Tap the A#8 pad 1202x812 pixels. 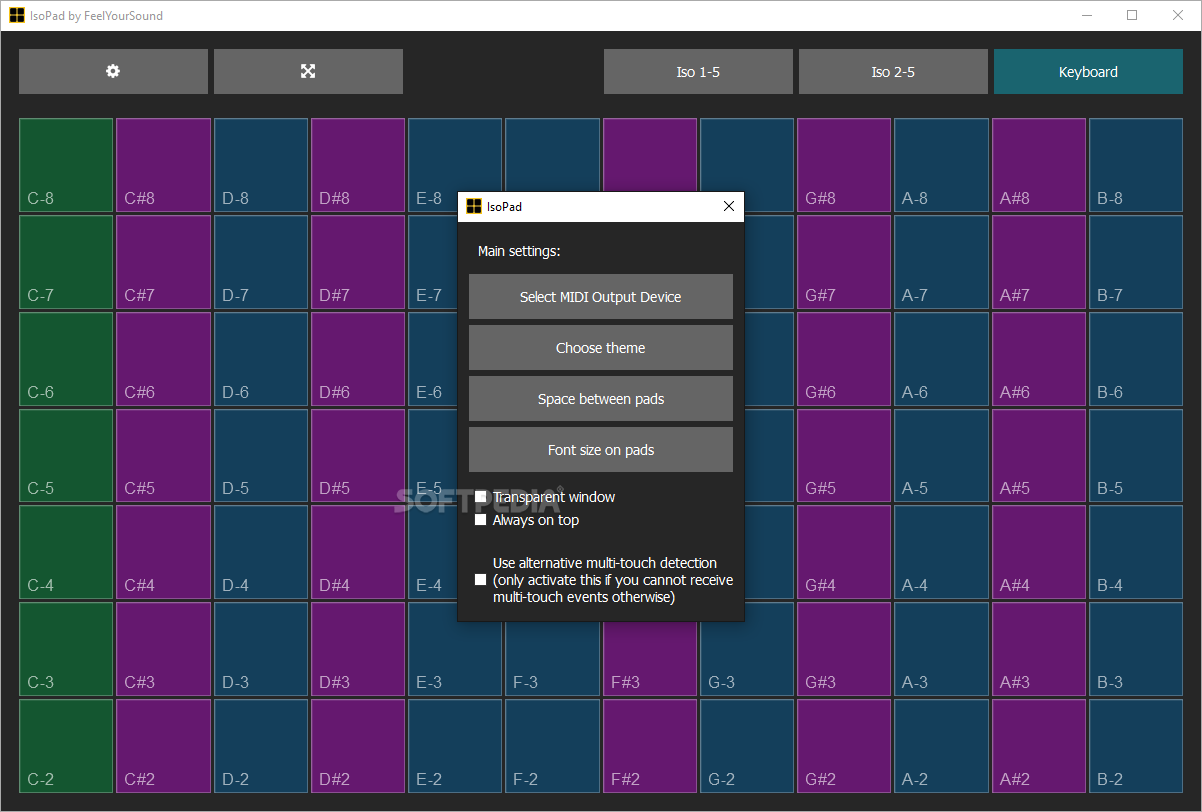1039,165
